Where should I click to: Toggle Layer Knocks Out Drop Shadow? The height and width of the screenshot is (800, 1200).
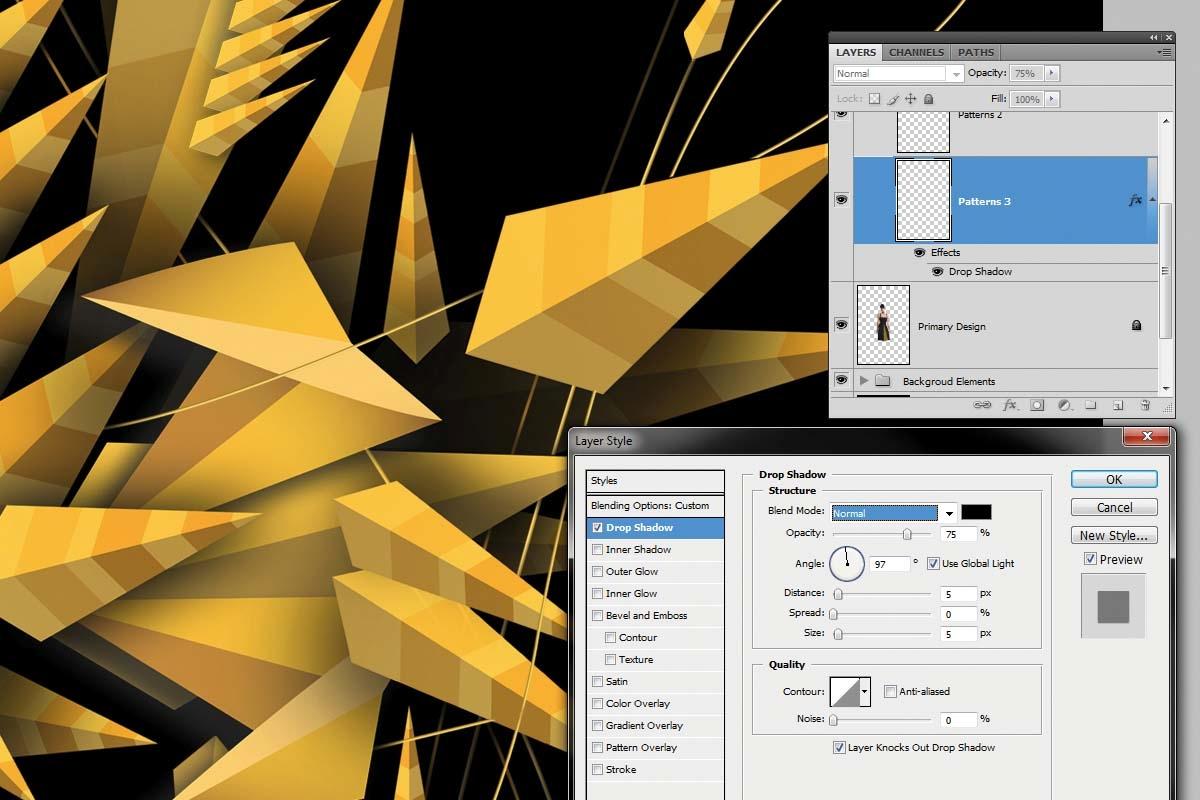(839, 748)
